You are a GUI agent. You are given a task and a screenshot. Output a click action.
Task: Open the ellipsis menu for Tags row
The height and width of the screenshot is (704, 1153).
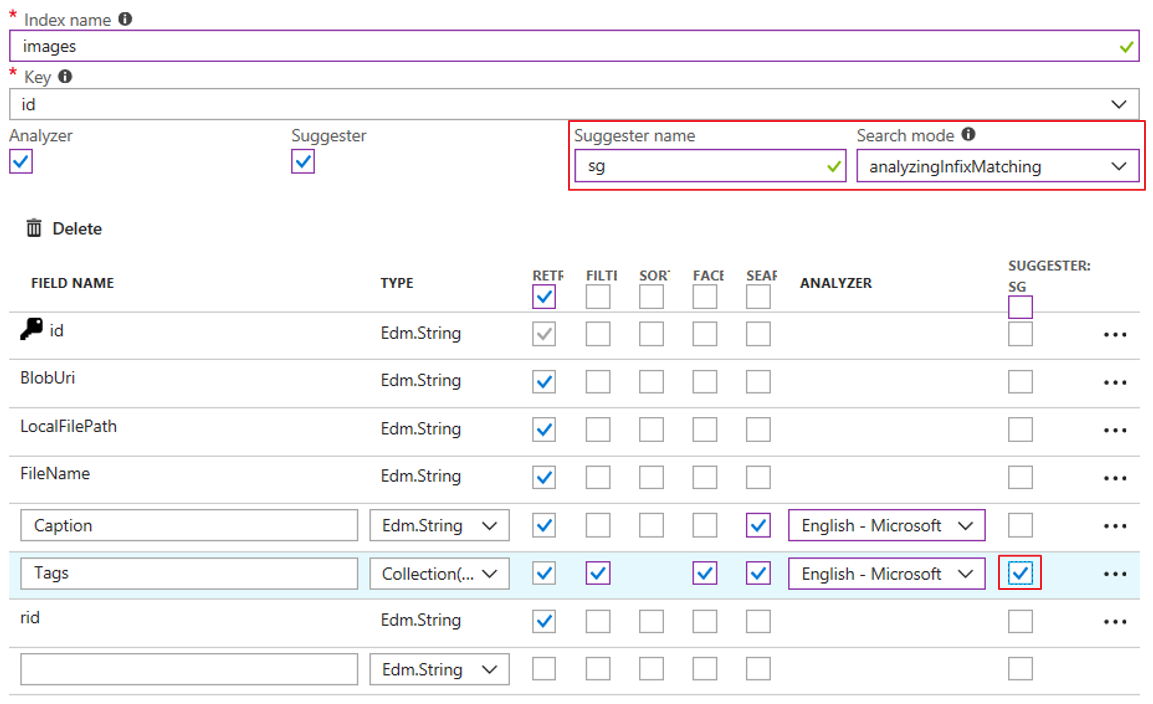coord(1115,574)
